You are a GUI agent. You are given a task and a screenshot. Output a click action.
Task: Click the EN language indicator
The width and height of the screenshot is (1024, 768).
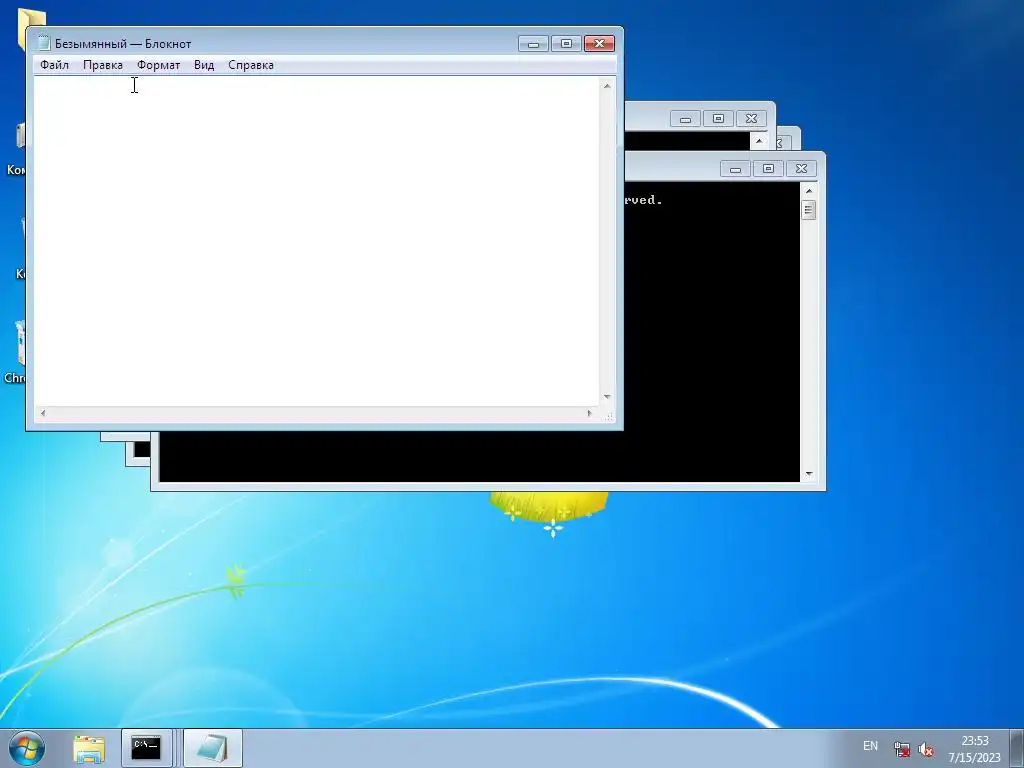pos(870,746)
